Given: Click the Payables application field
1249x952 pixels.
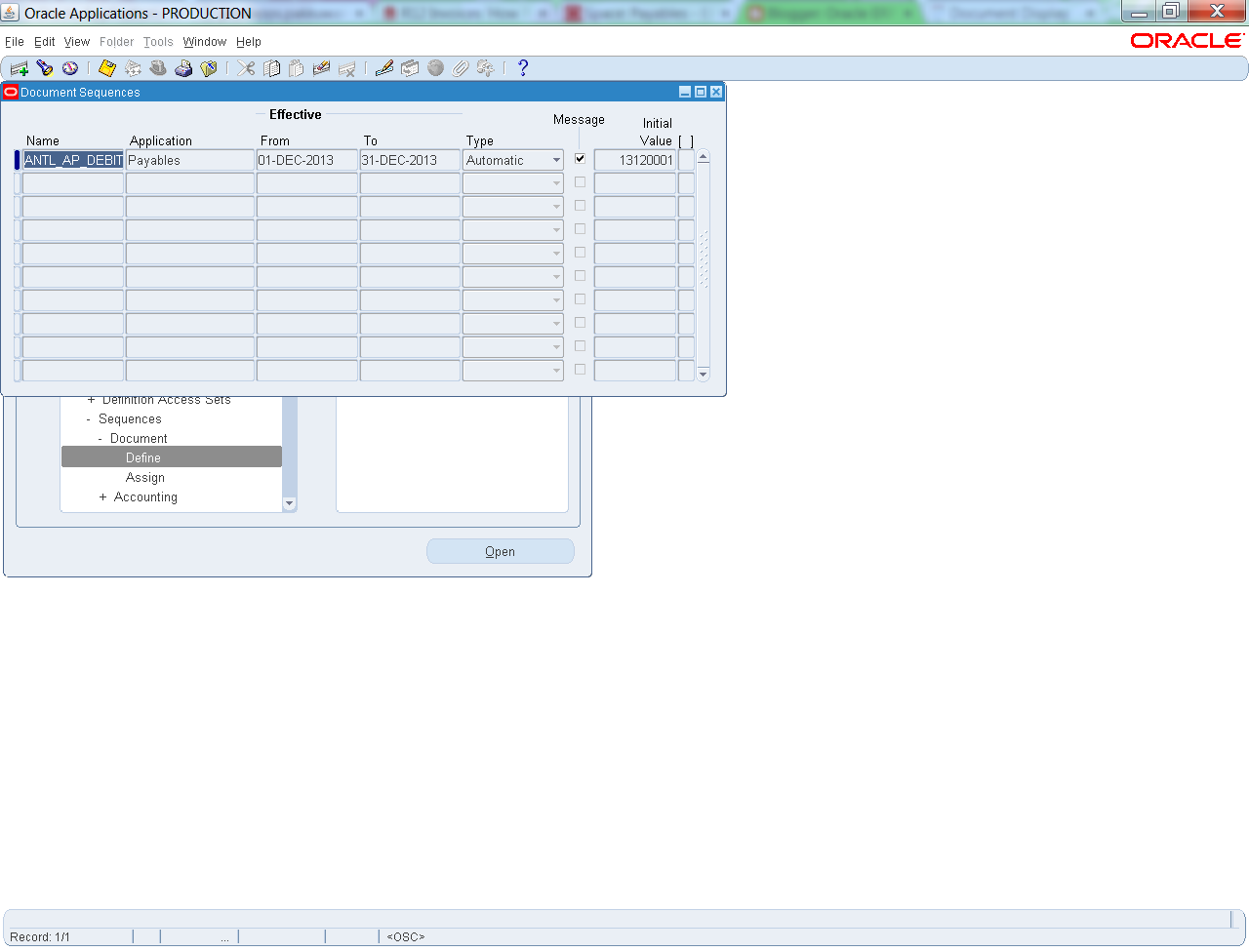Looking at the screenshot, I should coord(190,160).
